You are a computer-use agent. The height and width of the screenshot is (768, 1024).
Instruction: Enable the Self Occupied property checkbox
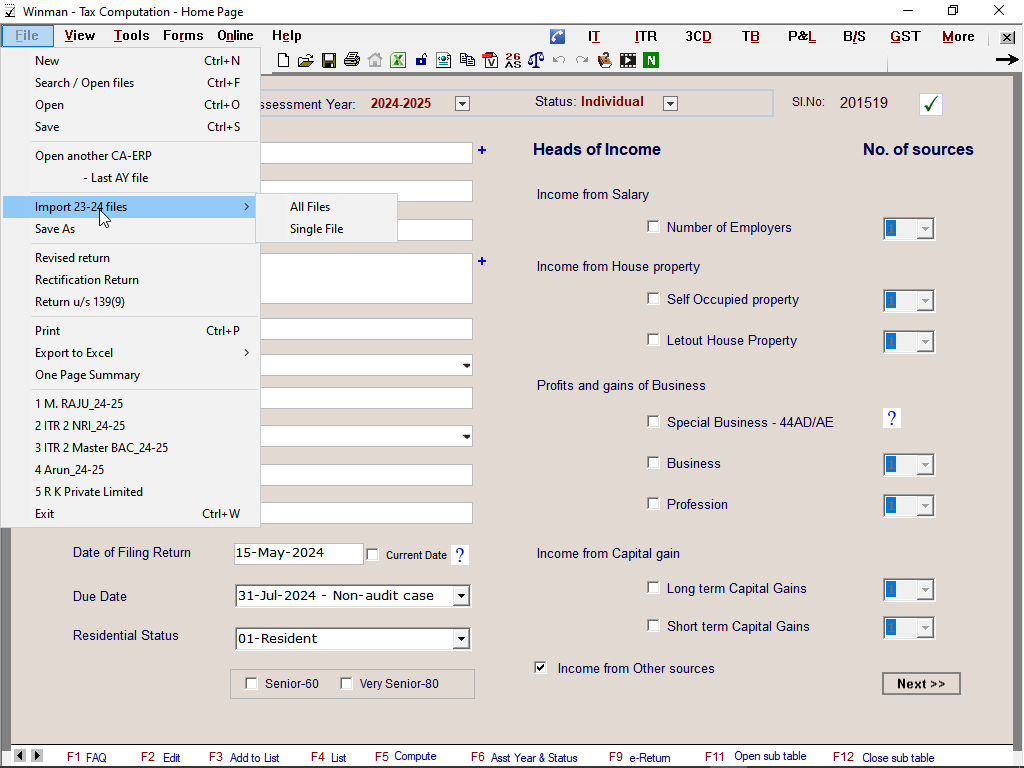pyautogui.click(x=654, y=299)
